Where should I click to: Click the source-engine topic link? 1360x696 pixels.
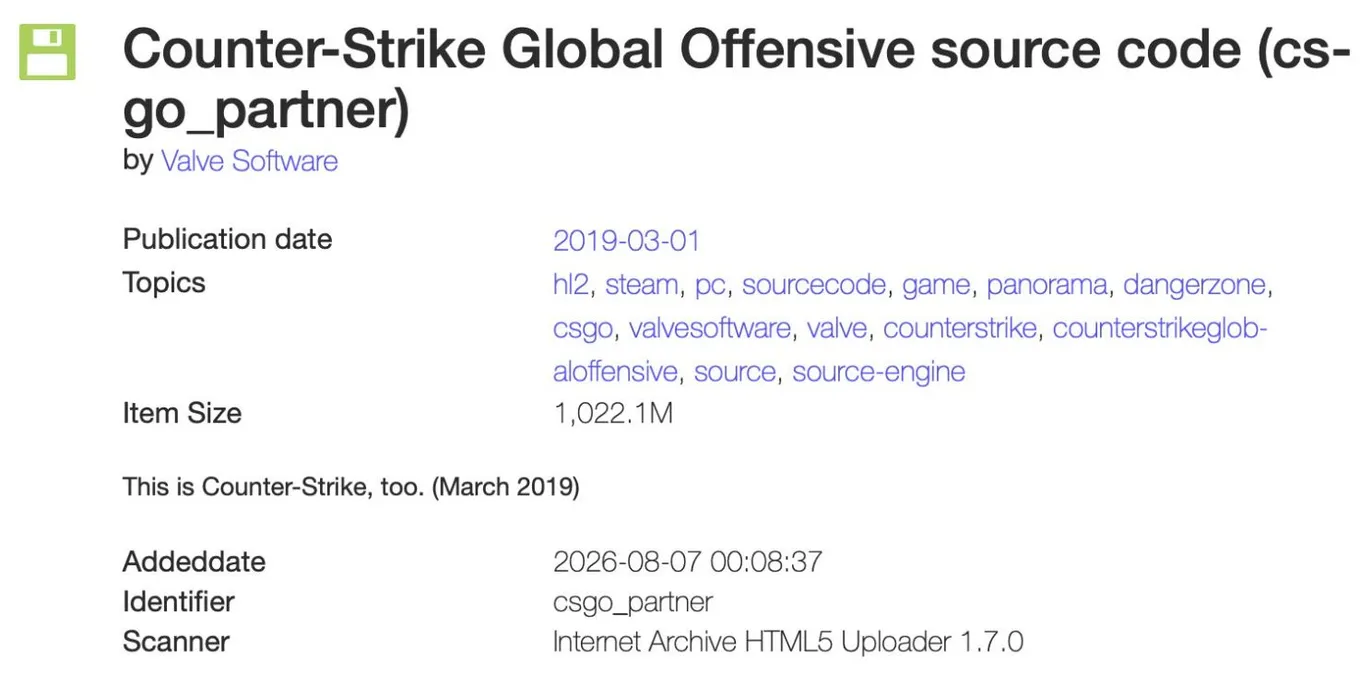(879, 372)
